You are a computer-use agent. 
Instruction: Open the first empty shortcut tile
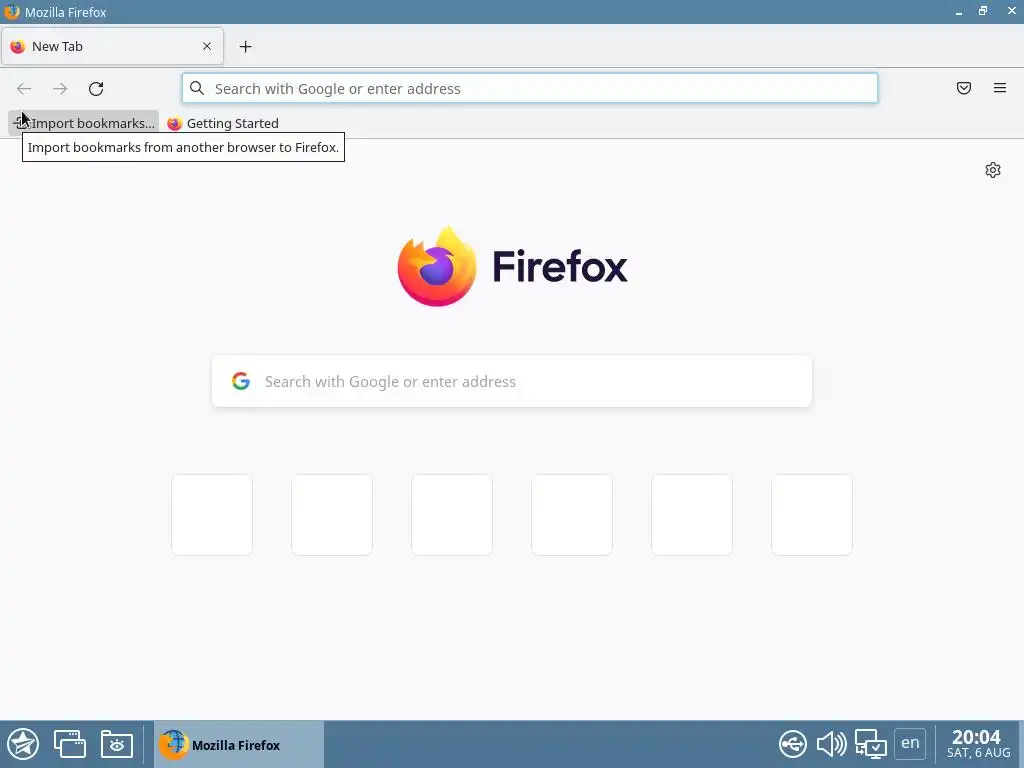pos(212,515)
